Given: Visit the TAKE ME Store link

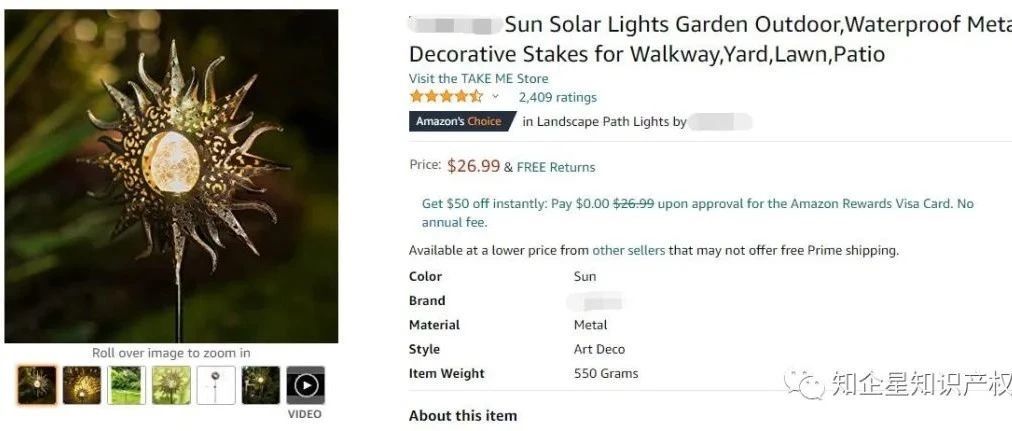Looking at the screenshot, I should point(478,79).
